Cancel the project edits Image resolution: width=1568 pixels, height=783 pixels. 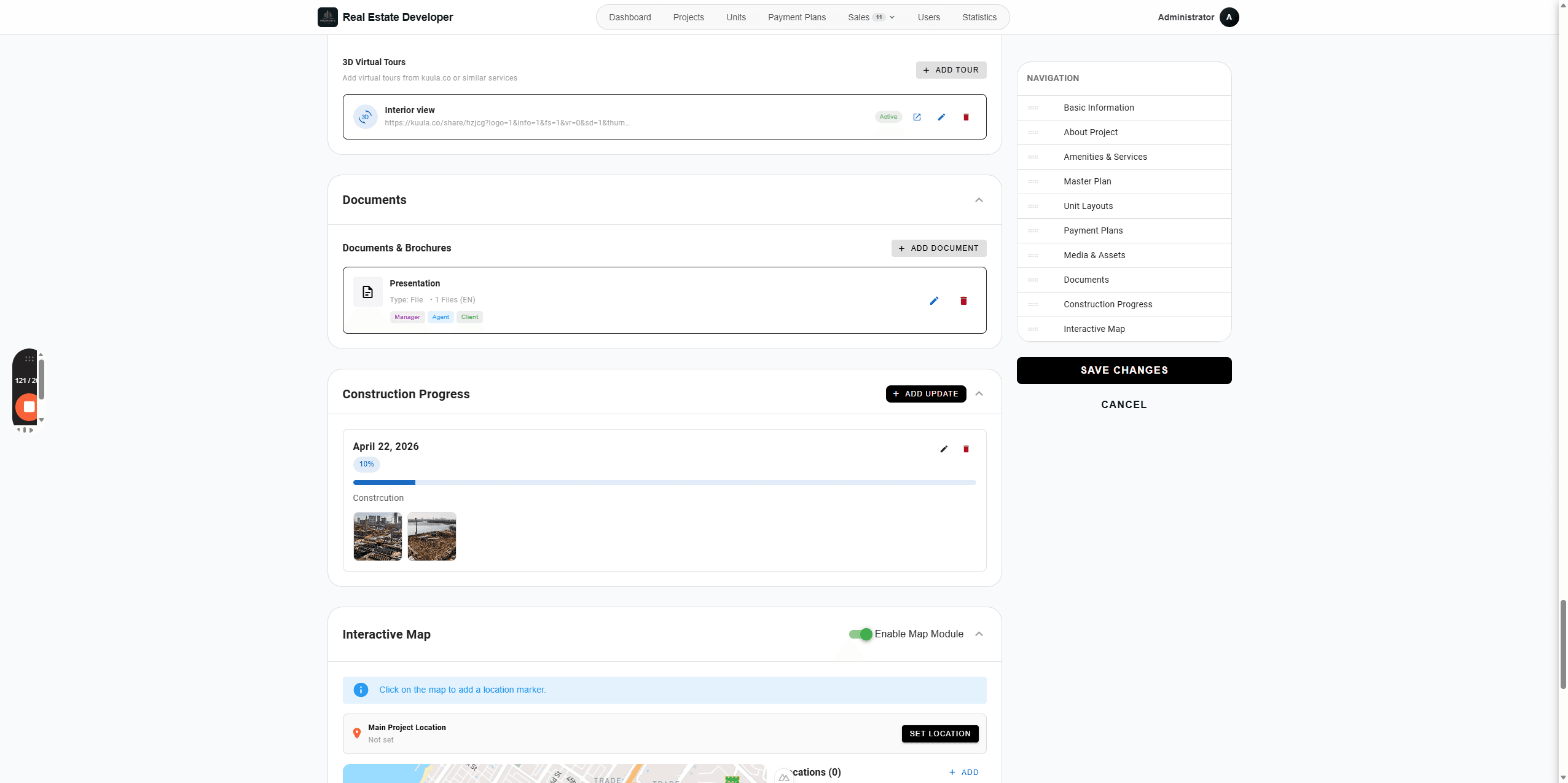1124,404
